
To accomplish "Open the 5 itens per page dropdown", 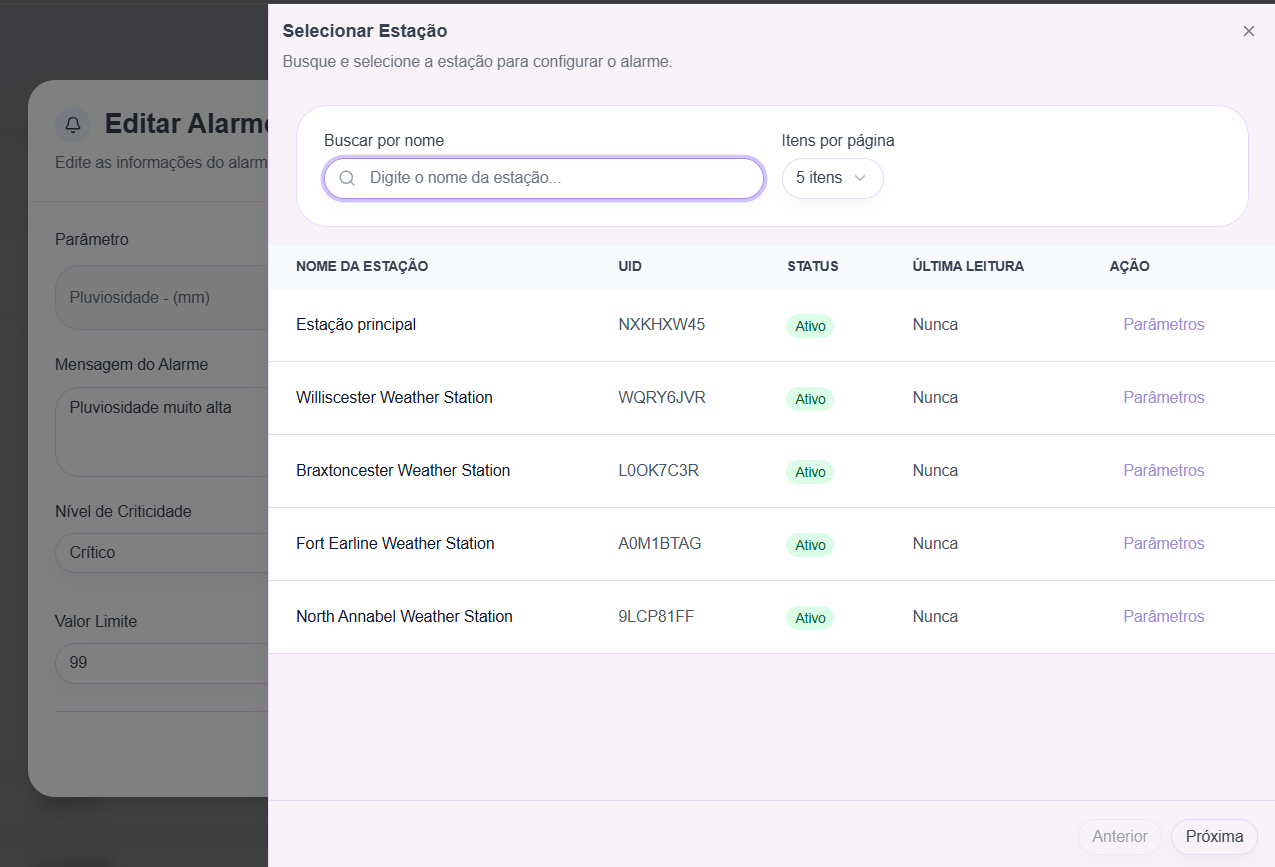I will [831, 178].
